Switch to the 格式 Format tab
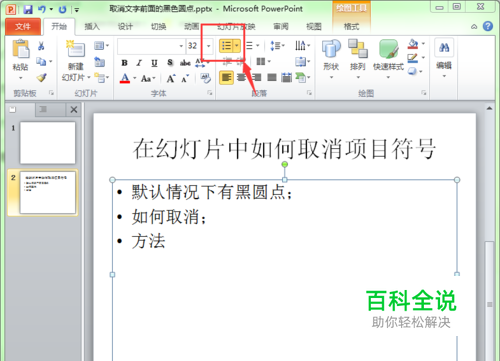 [x=352, y=26]
